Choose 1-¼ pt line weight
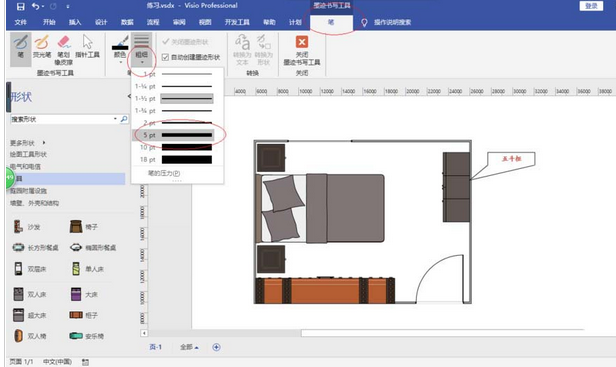The image size is (616, 367). click(x=173, y=86)
